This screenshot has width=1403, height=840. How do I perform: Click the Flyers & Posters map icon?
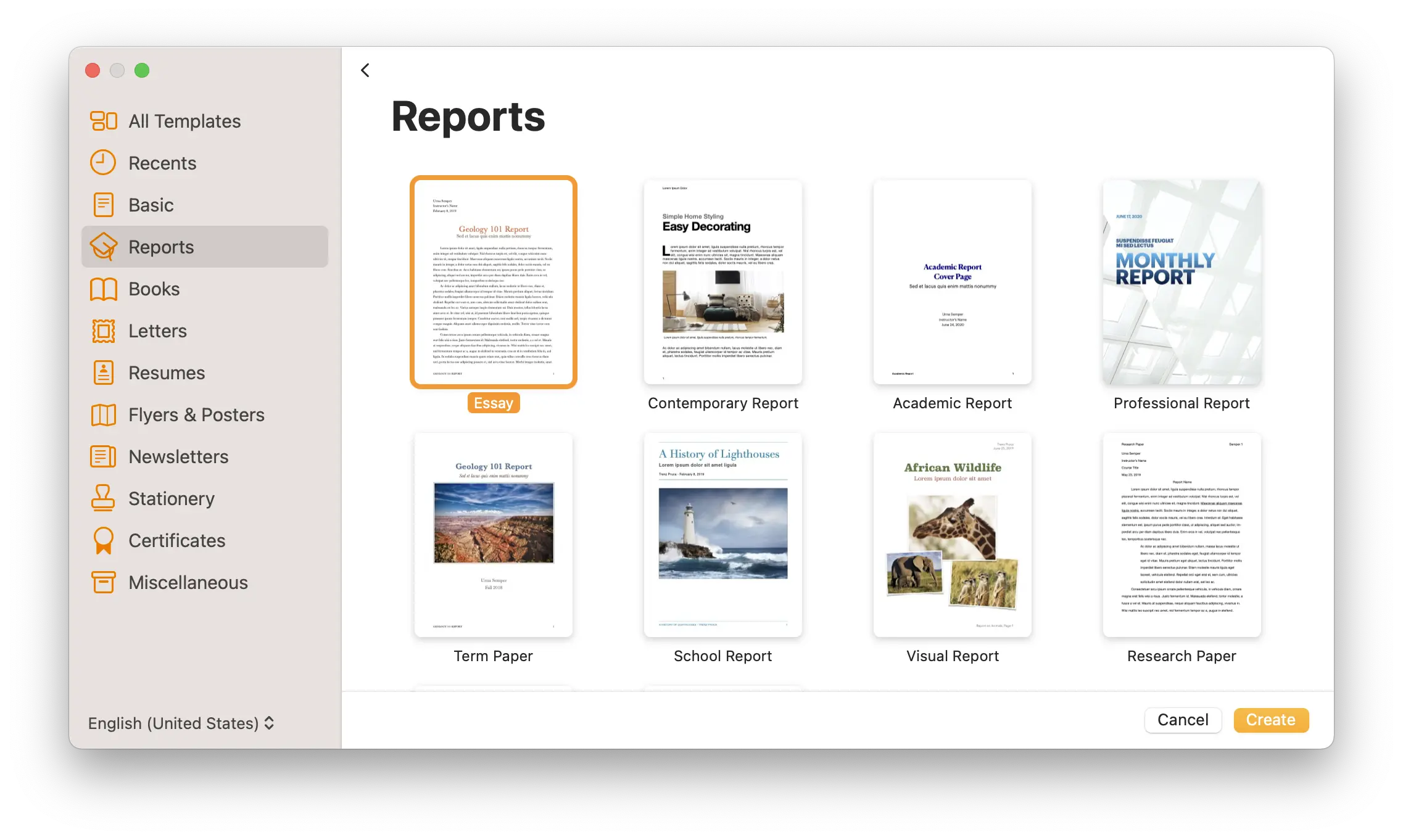point(103,414)
